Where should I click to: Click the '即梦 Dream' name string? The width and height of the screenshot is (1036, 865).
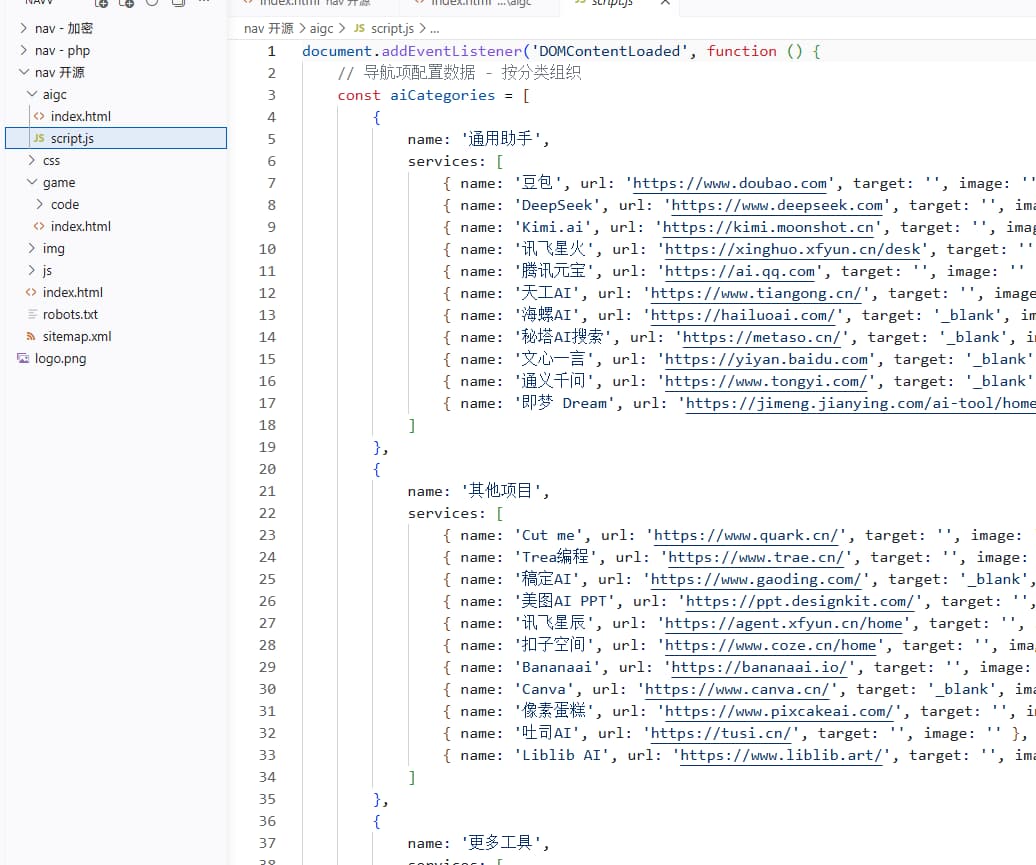tap(565, 403)
